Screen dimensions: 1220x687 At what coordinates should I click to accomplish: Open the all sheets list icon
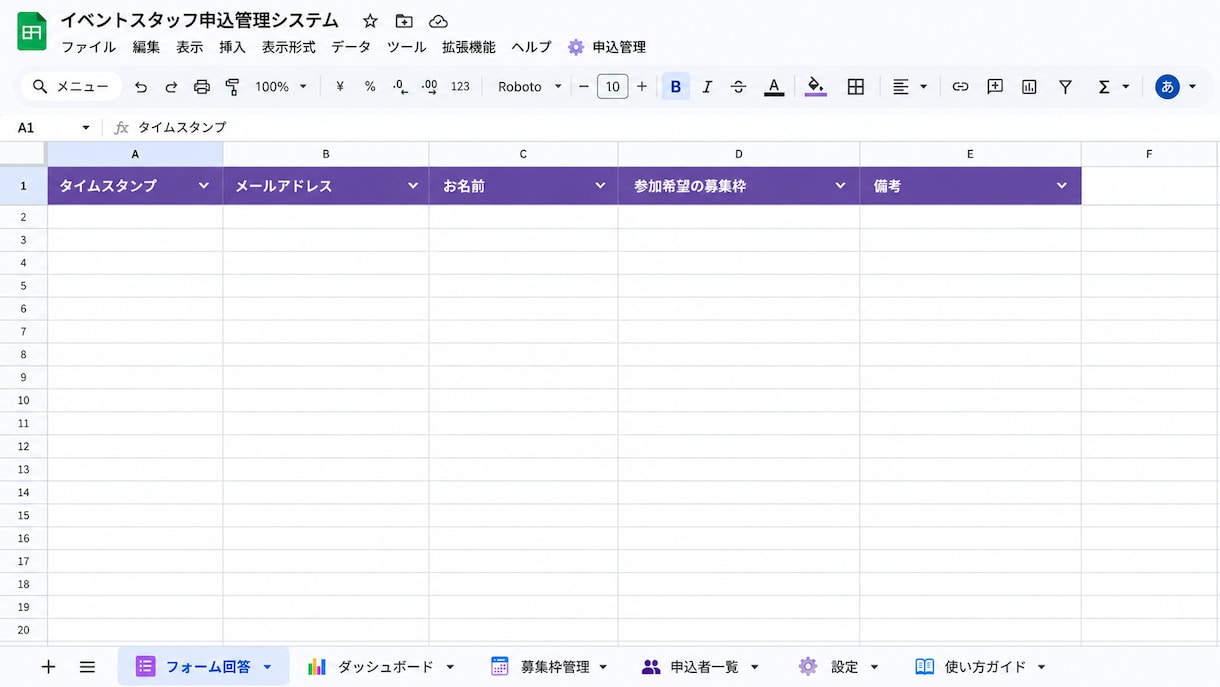[87, 667]
